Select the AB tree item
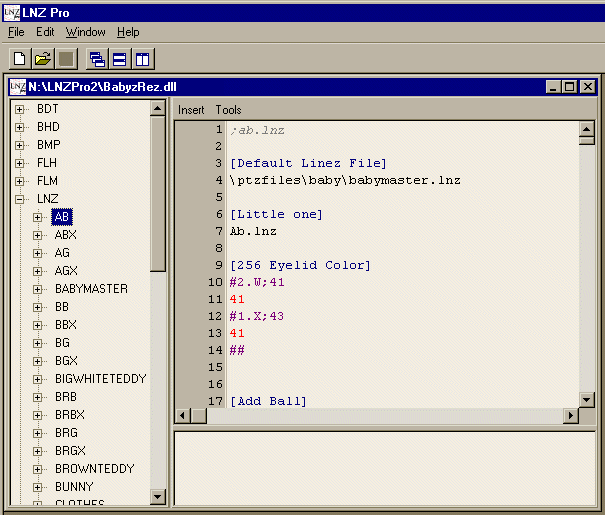This screenshot has height=515, width=605. coord(62,217)
